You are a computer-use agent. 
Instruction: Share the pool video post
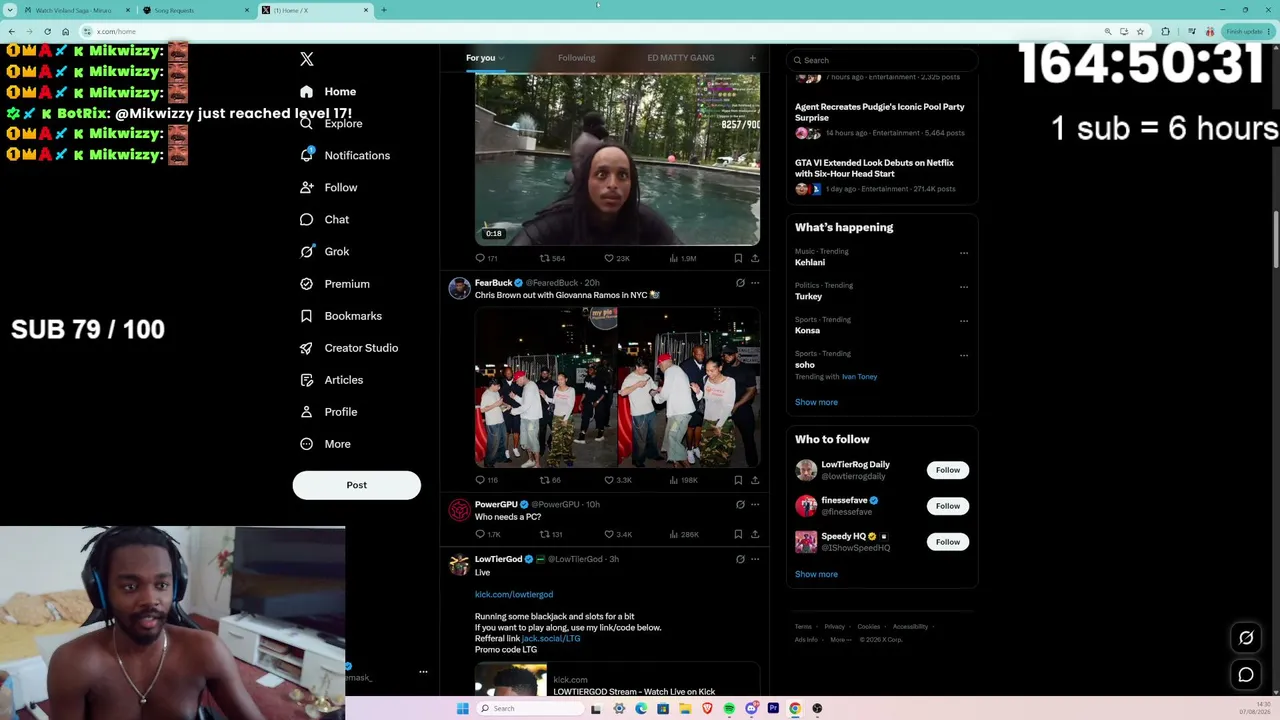pyautogui.click(x=755, y=258)
